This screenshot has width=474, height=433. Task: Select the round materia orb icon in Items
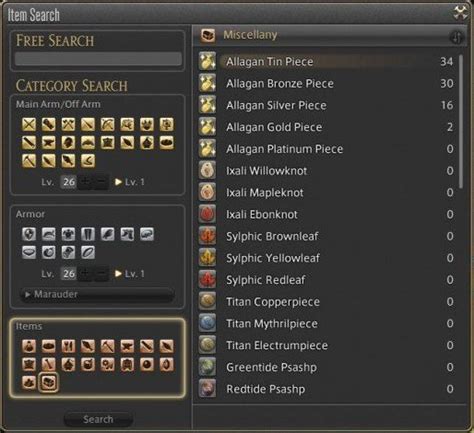(x=147, y=364)
